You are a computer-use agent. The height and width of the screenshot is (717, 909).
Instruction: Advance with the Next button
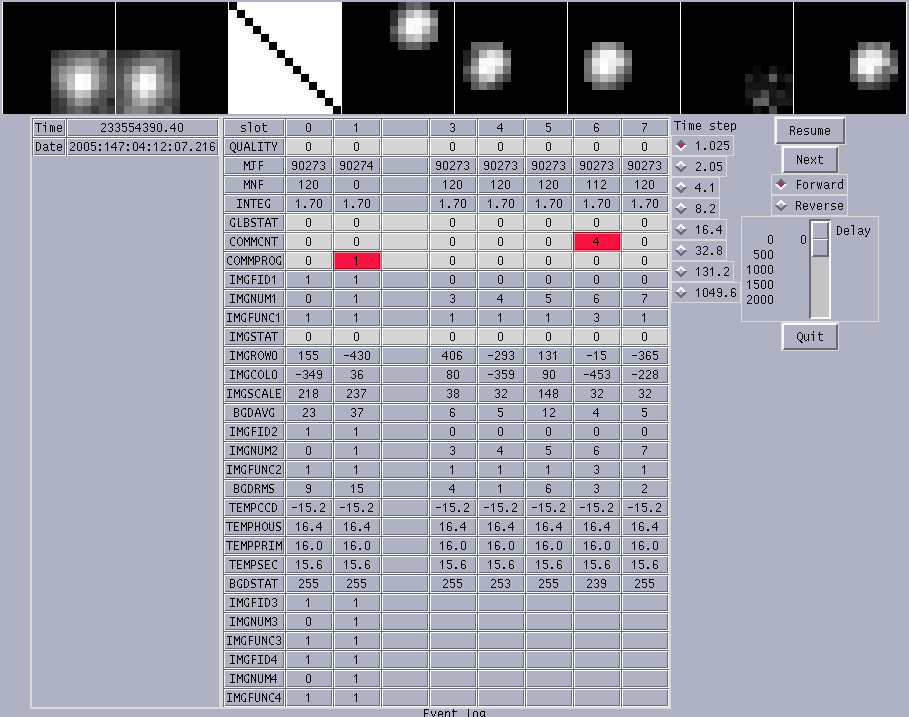tap(809, 159)
